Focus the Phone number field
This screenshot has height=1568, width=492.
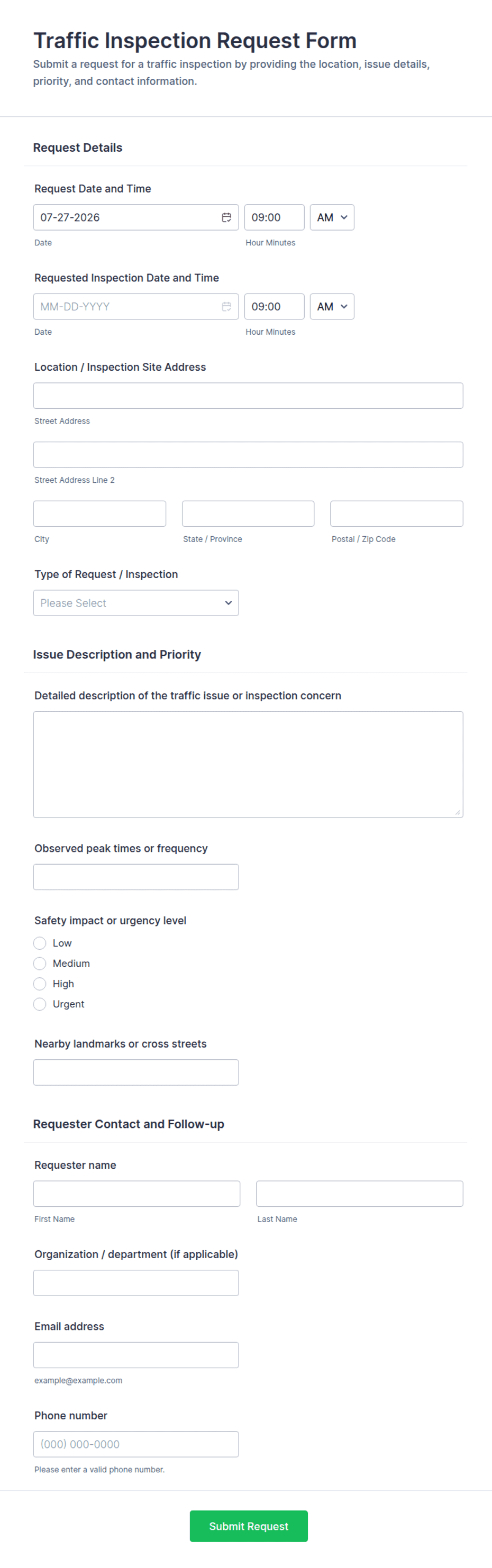[x=136, y=1444]
